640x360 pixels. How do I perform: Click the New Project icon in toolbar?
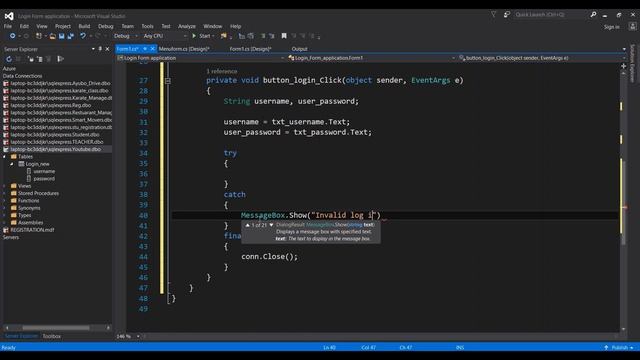pos(38,36)
